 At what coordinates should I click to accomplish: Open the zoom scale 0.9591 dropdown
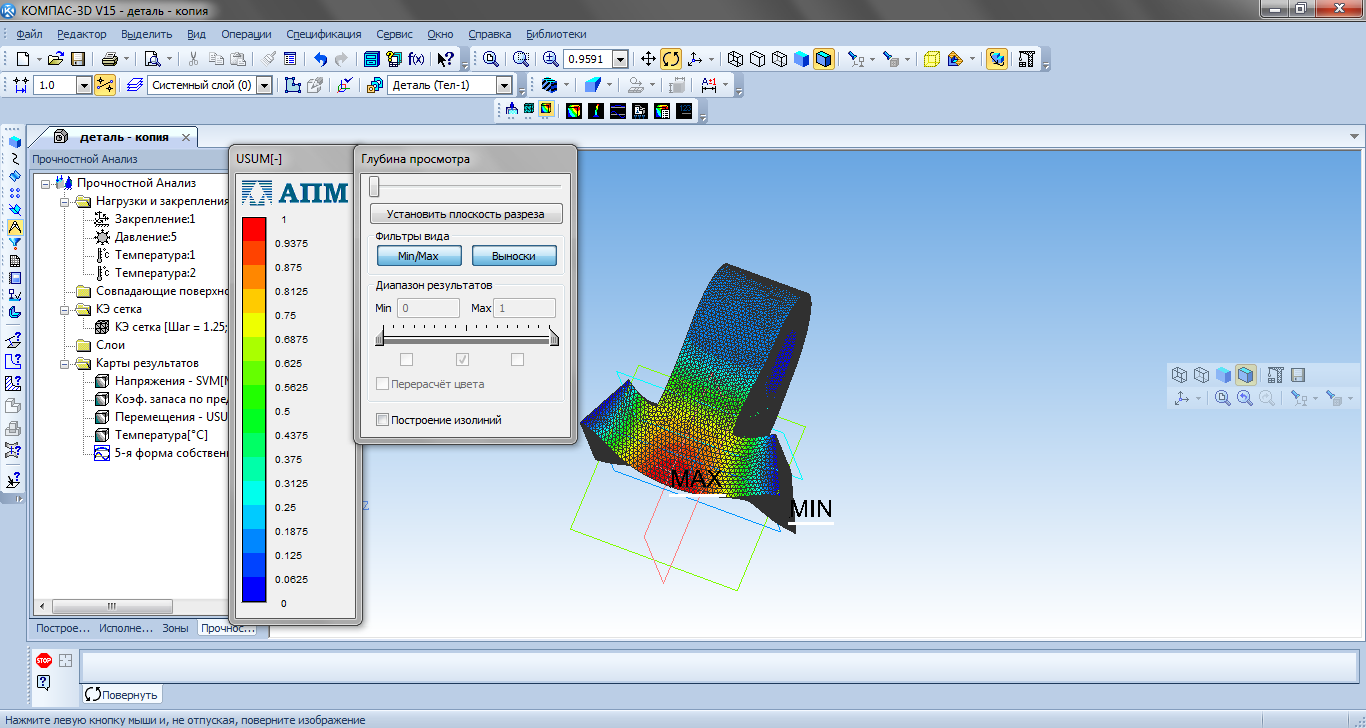coord(620,59)
